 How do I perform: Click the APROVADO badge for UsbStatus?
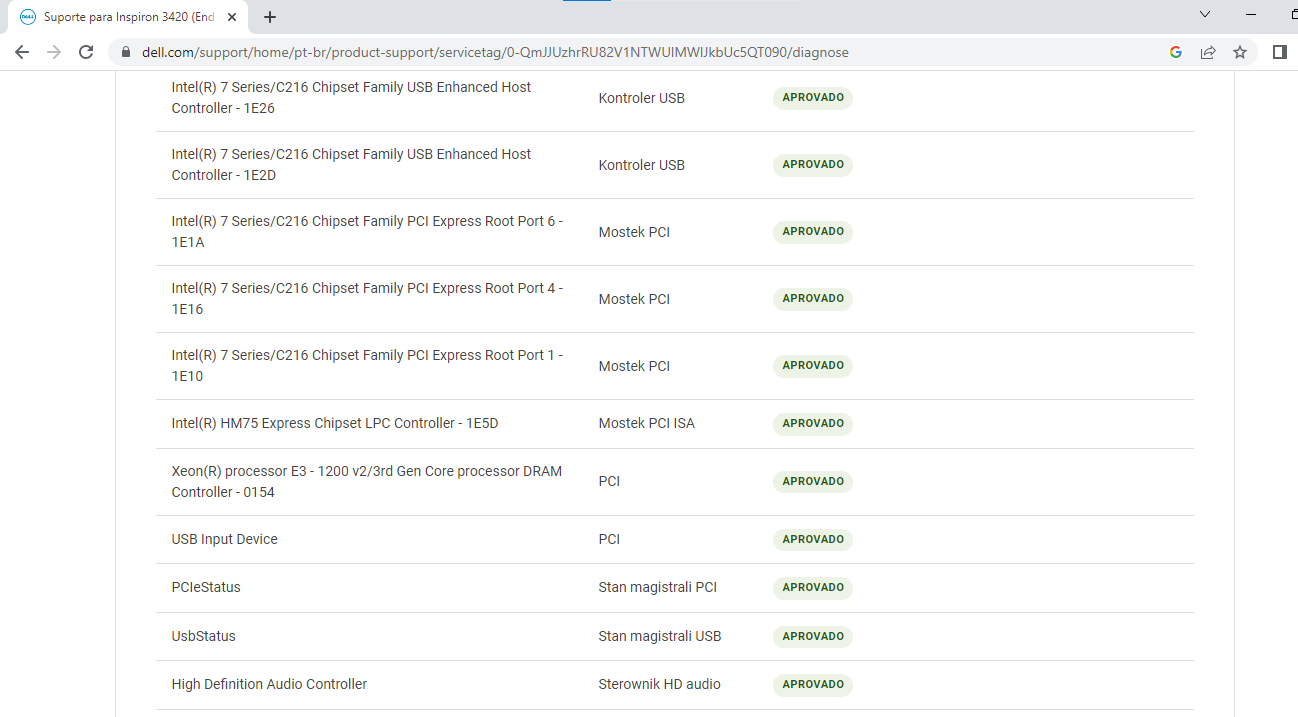click(x=813, y=637)
